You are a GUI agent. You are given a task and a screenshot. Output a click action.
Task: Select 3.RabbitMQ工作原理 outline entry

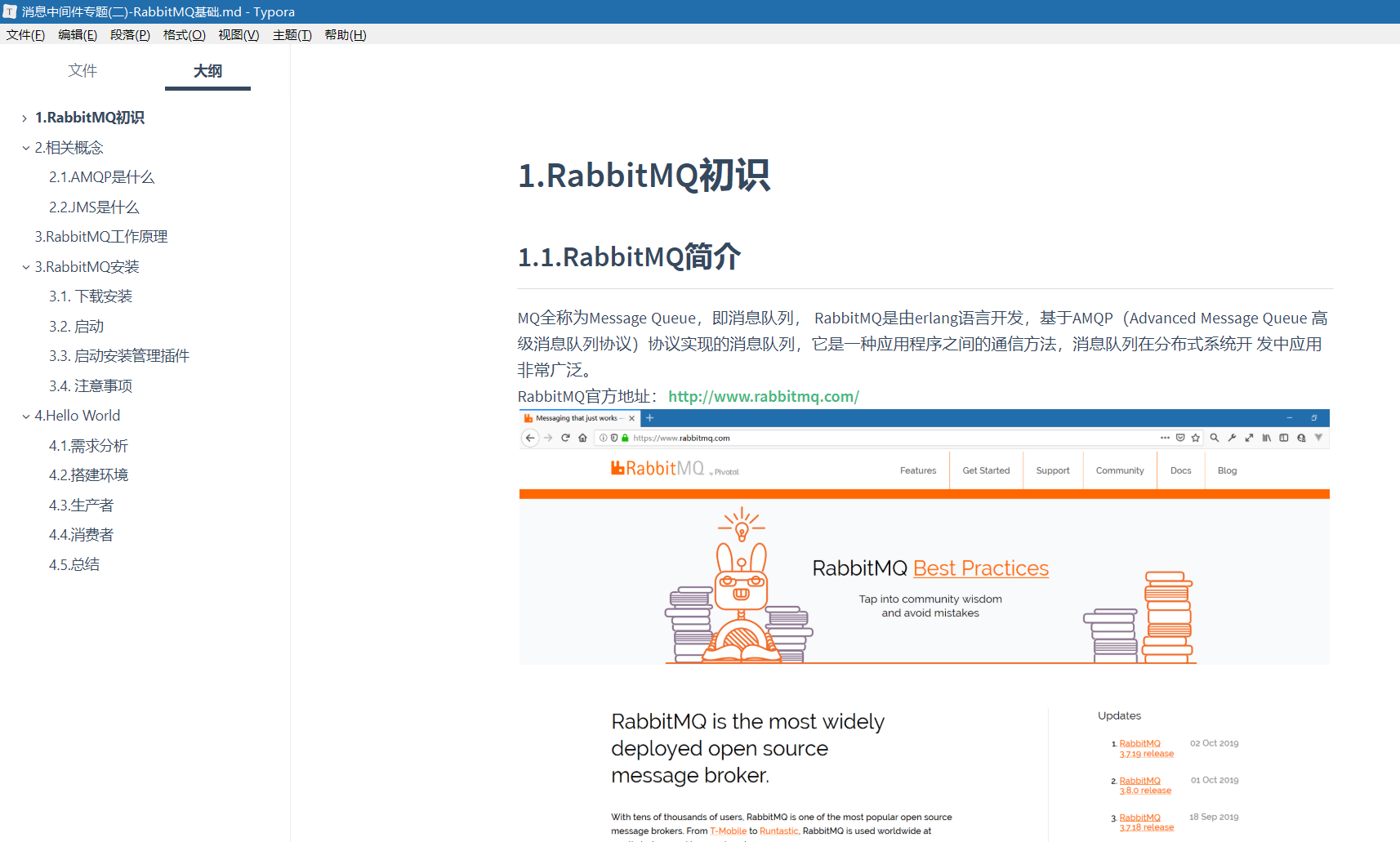pos(100,237)
